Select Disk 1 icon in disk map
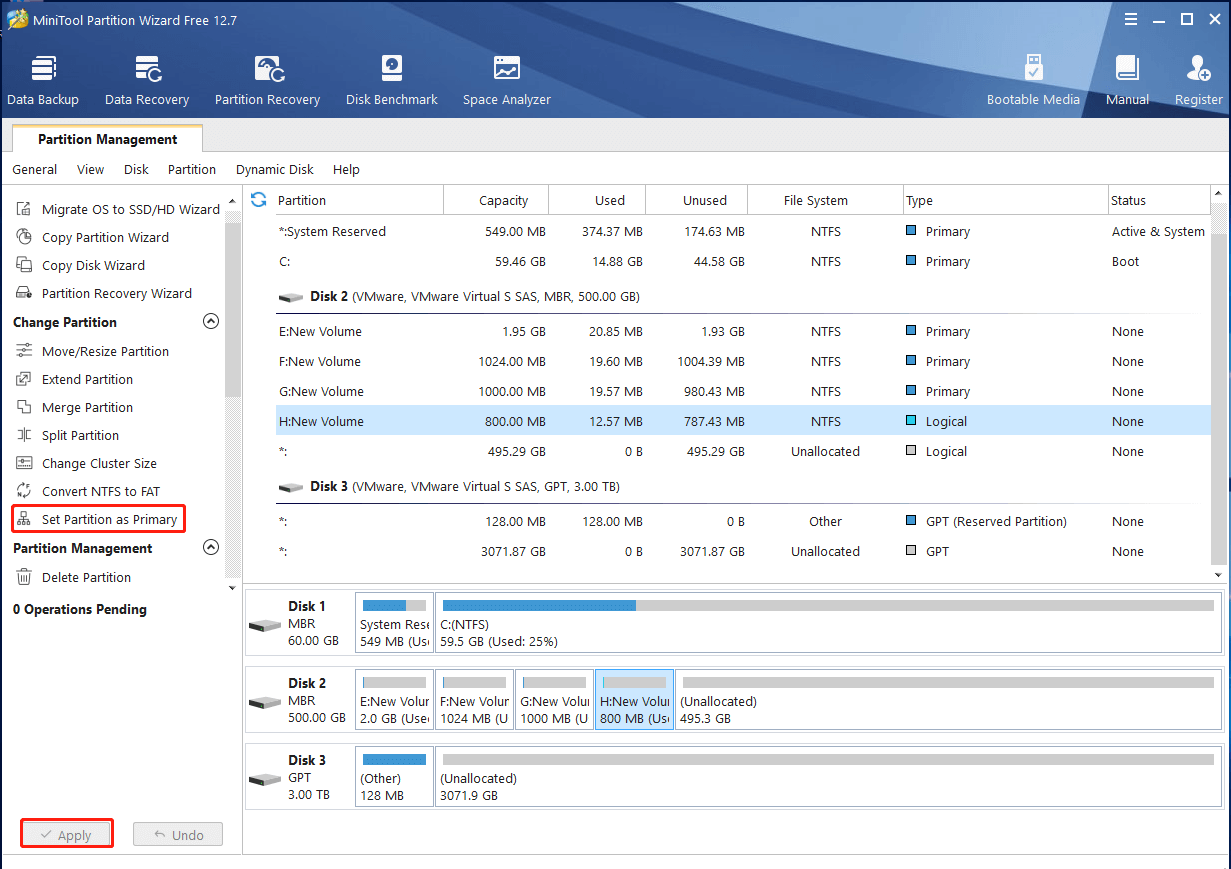 click(265, 625)
